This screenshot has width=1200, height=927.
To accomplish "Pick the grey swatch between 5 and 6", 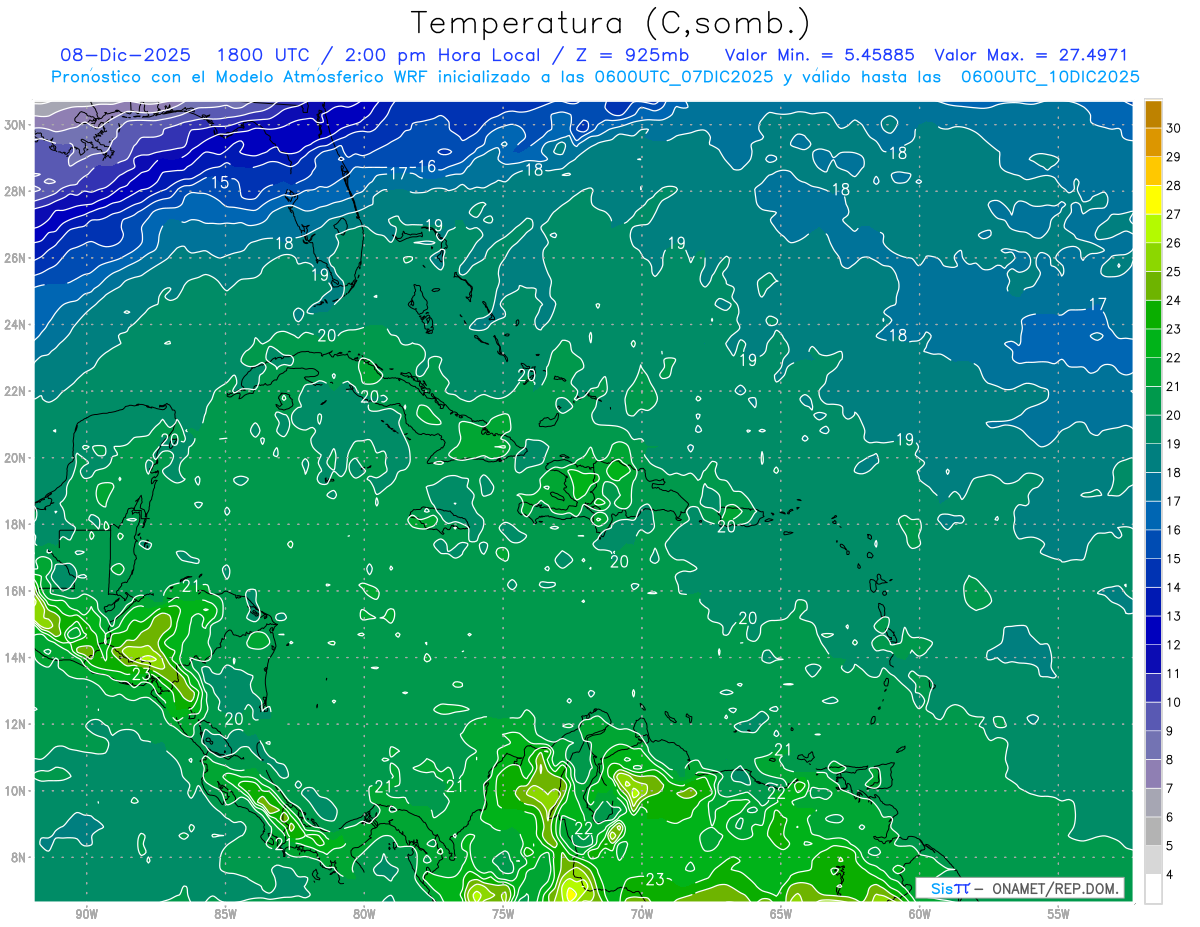I will (x=1153, y=831).
